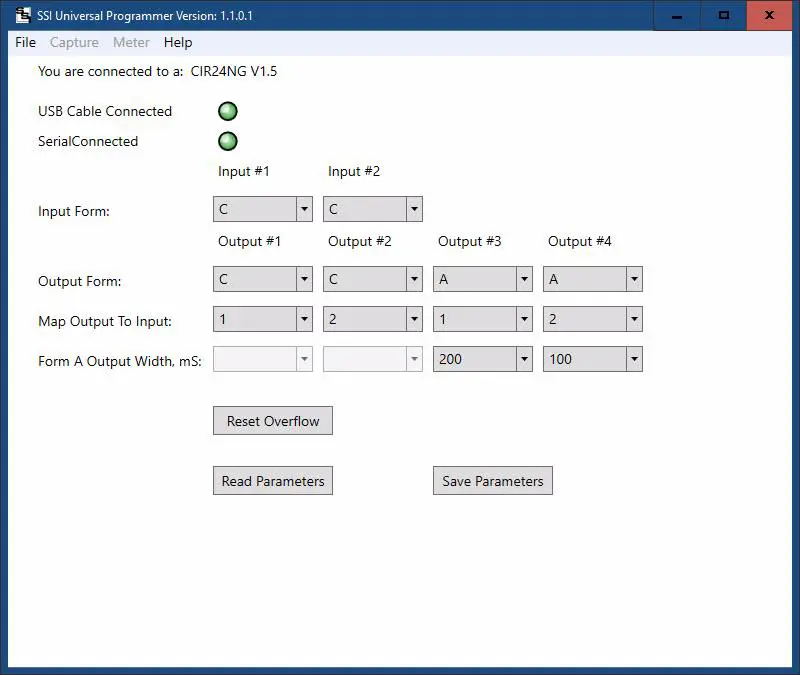
Task: Expand the Input #1 form dropdown
Action: [x=263, y=209]
